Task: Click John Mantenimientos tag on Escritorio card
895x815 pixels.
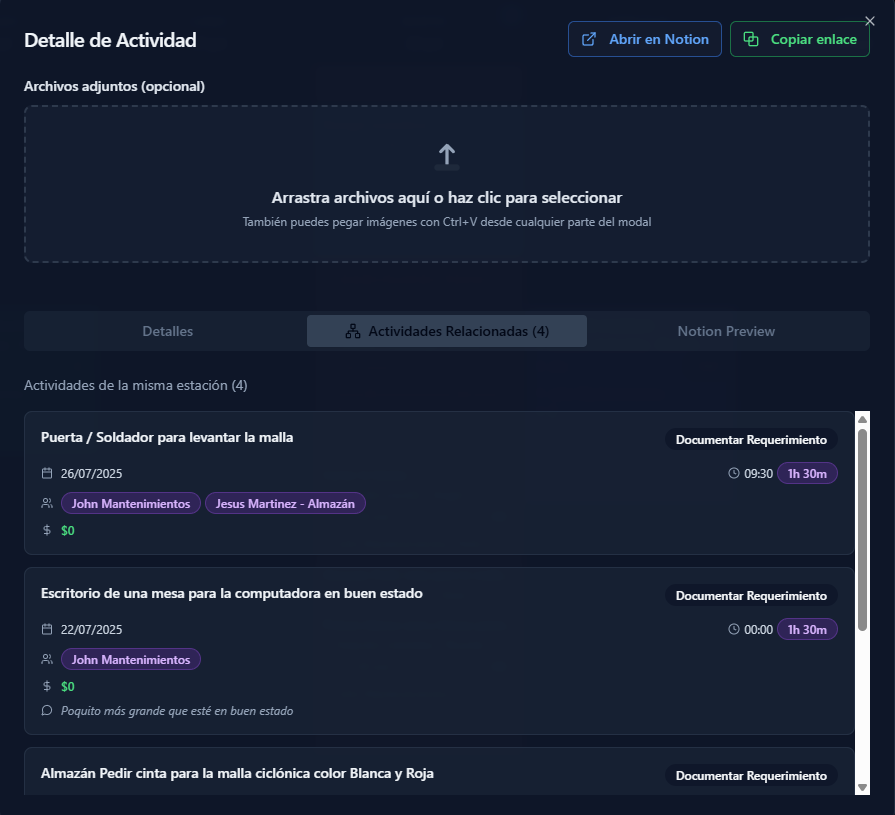Action: click(x=131, y=659)
